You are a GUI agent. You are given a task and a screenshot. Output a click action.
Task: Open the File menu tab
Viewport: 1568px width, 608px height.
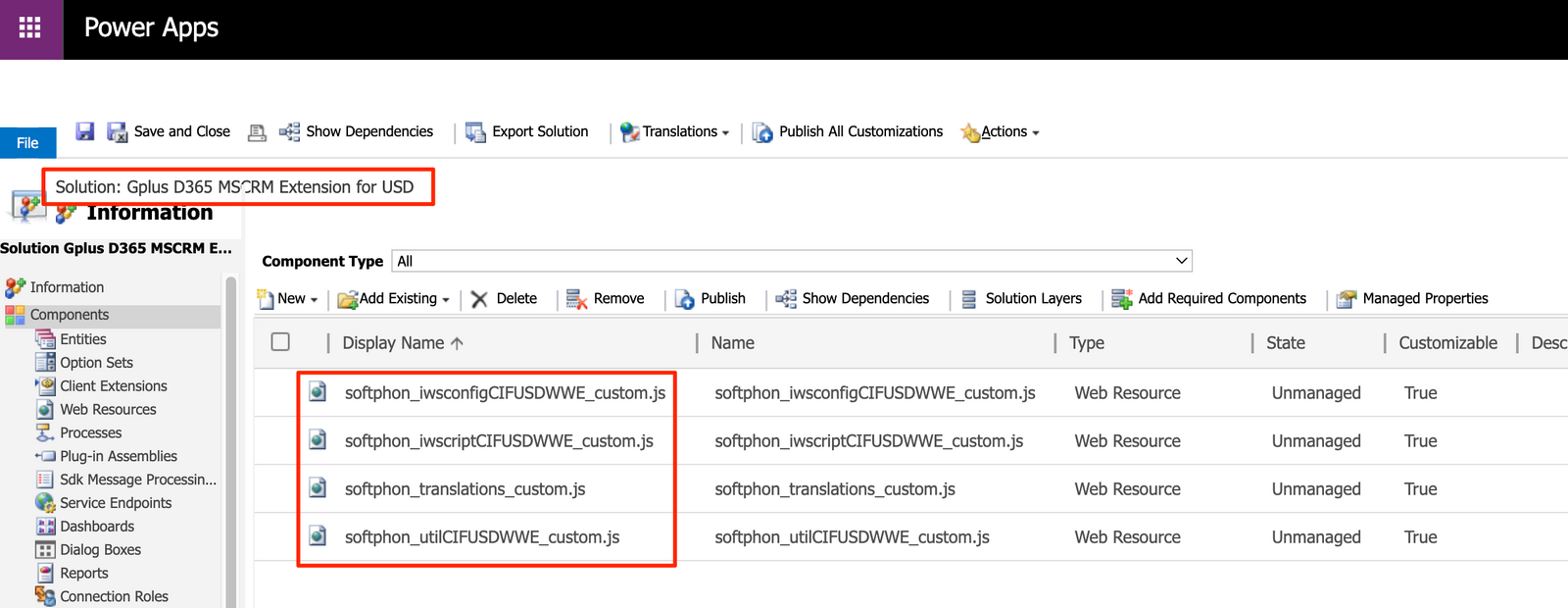(x=27, y=143)
